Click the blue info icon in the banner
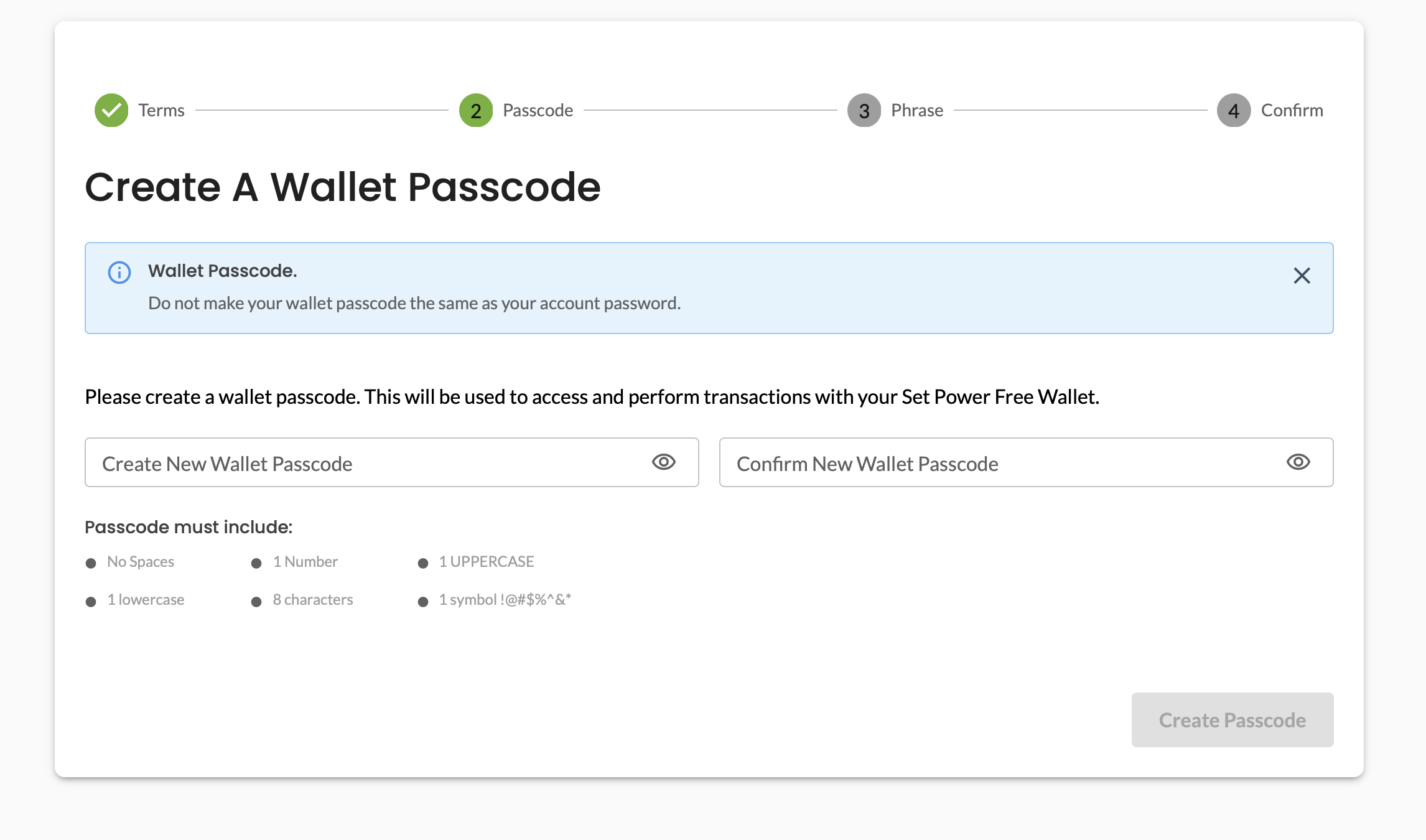 119,273
